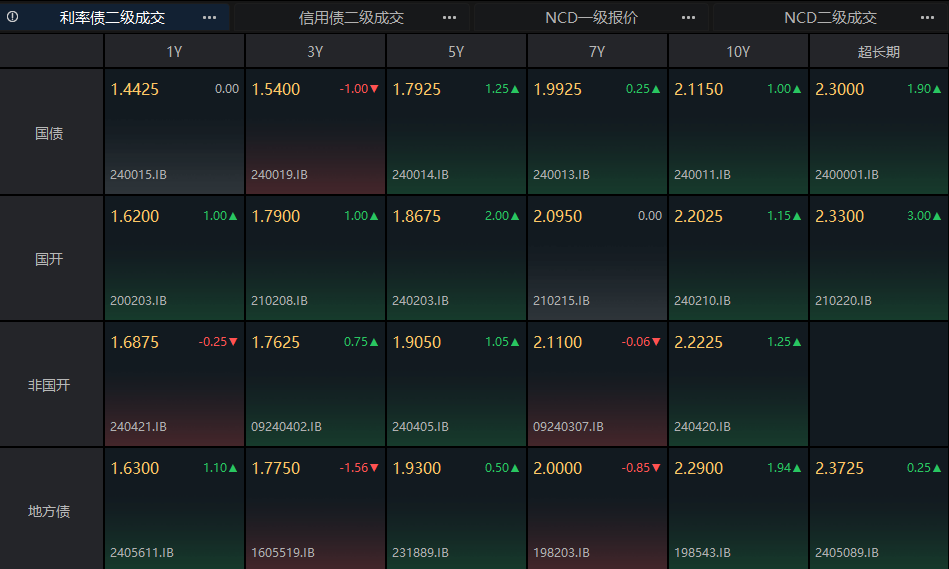Select the 地方债 row label
The height and width of the screenshot is (569, 949).
click(49, 511)
